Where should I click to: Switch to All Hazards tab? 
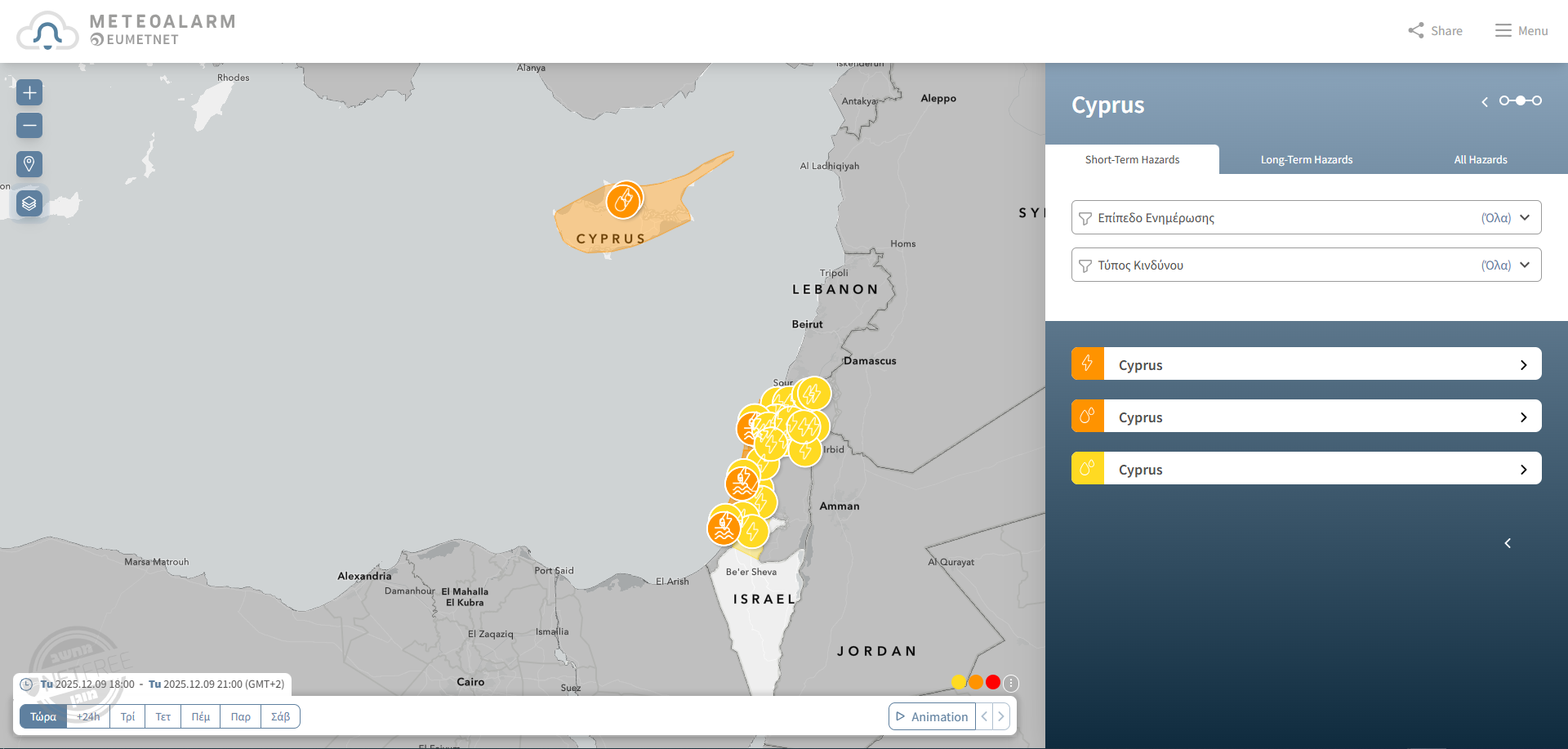coord(1480,159)
